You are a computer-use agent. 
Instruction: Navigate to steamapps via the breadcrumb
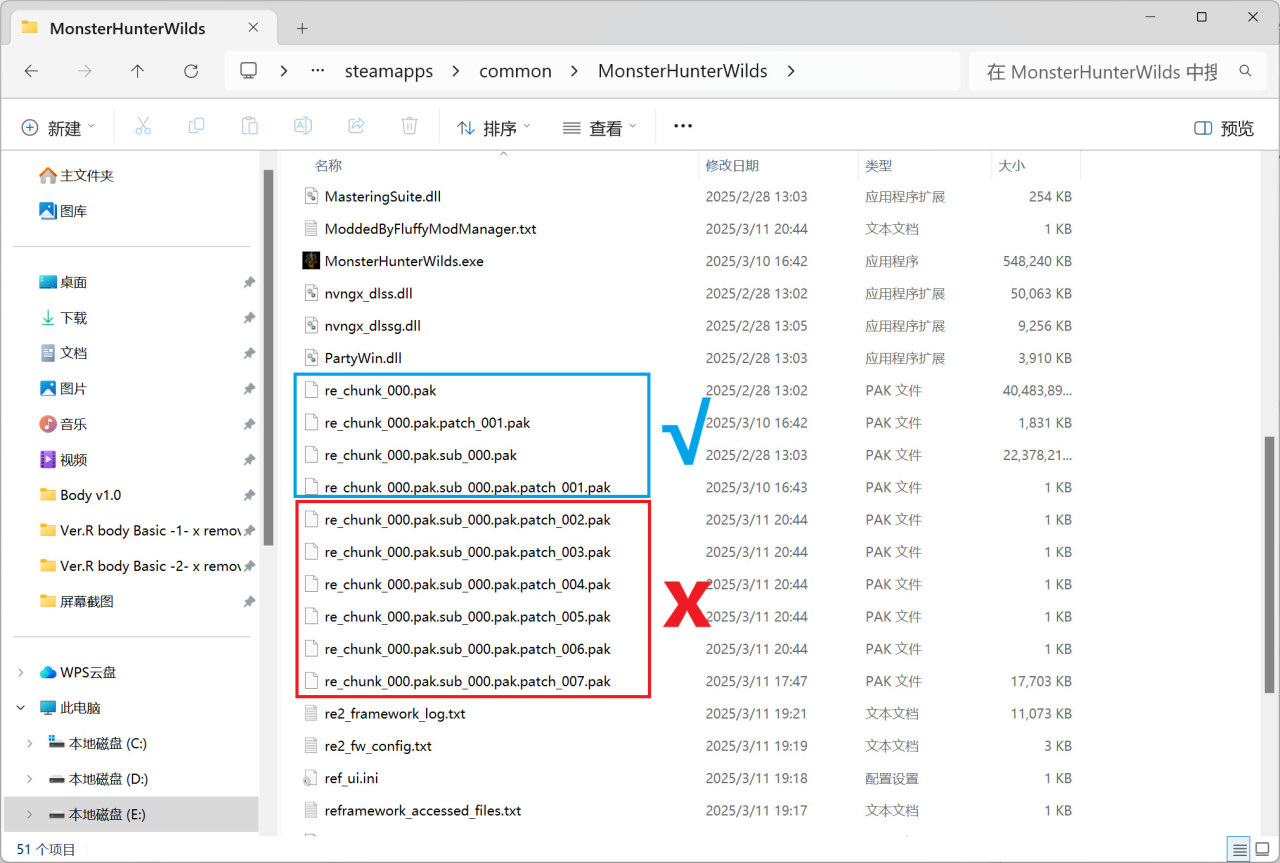point(389,71)
